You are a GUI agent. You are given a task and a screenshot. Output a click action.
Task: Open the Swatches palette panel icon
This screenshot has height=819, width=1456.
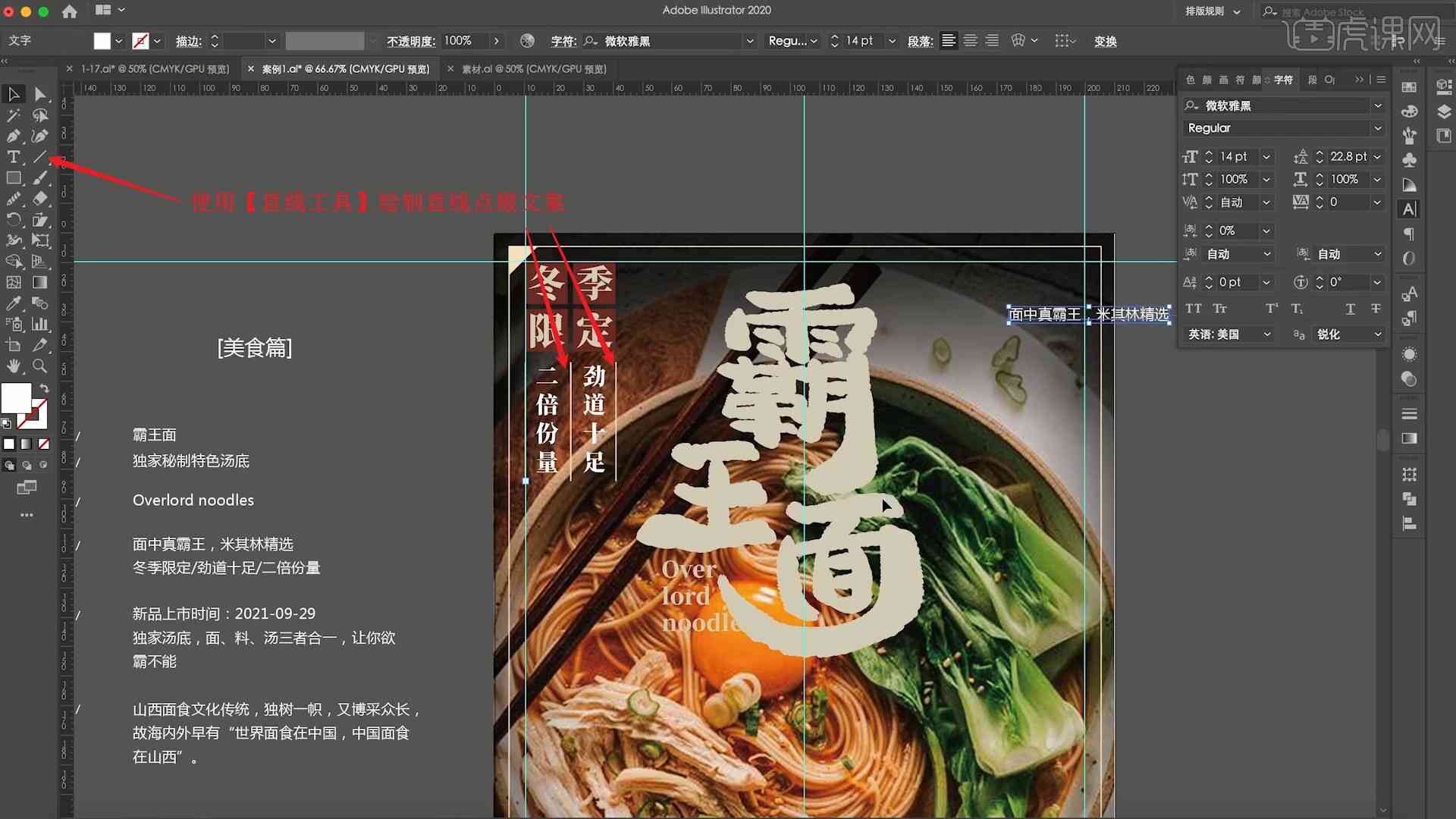tap(1409, 87)
